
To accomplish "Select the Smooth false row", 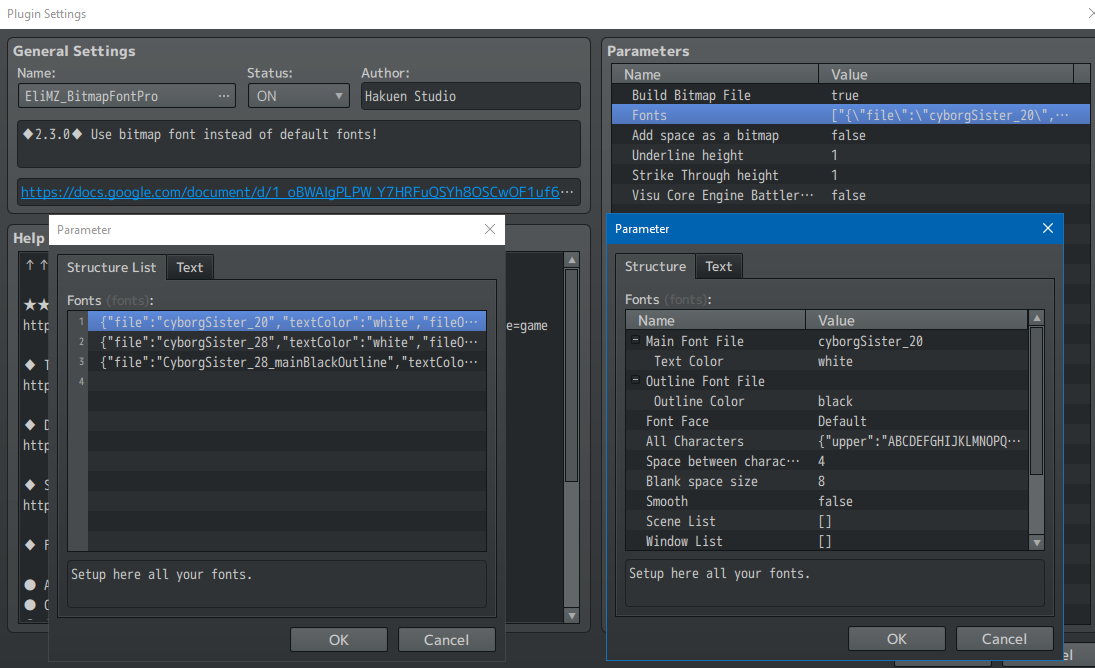I will (x=827, y=501).
